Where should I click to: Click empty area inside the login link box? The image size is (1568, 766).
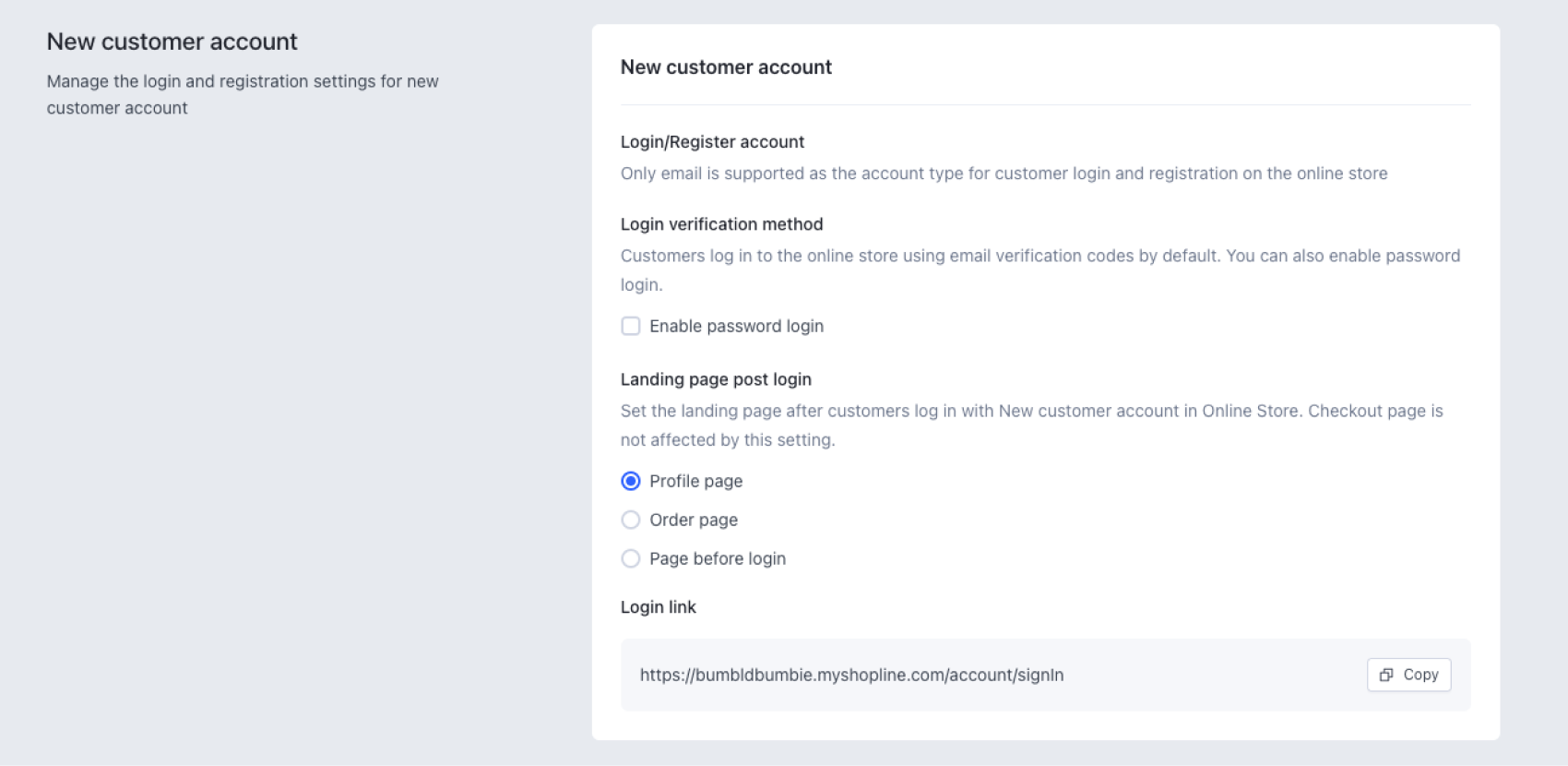point(1208,675)
